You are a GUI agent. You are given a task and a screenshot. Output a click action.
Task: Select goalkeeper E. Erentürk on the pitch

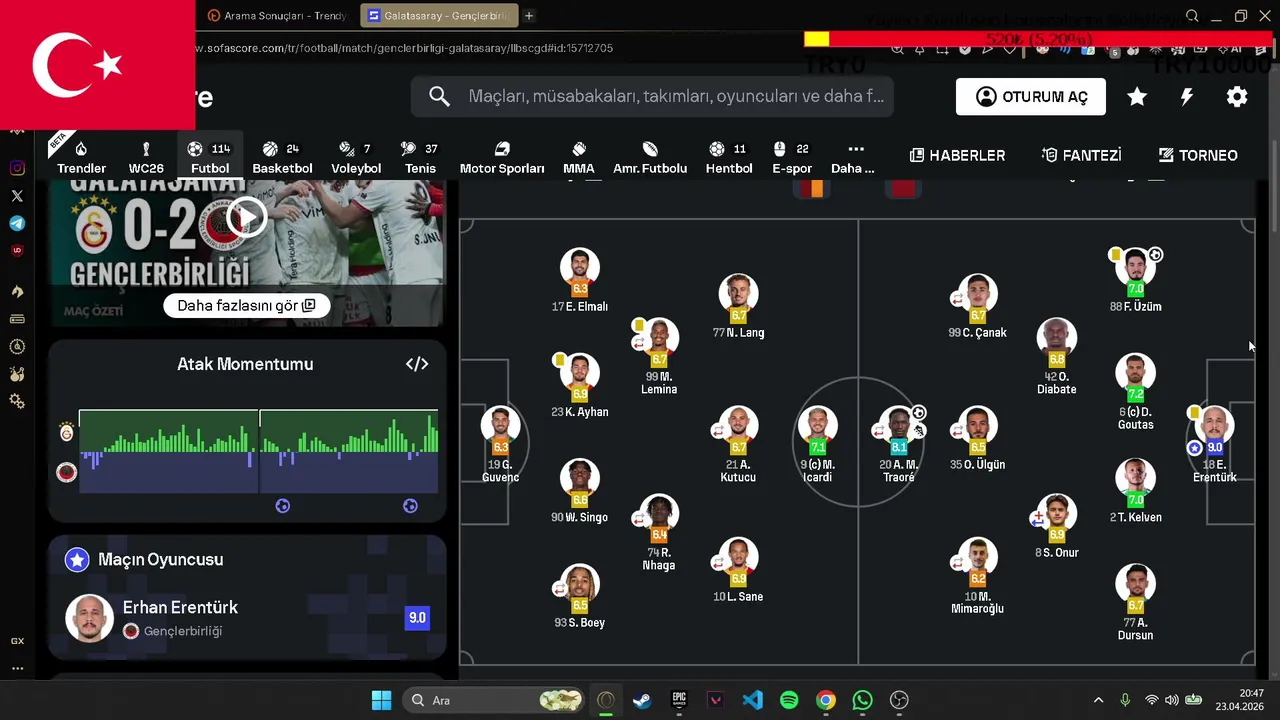1214,445
